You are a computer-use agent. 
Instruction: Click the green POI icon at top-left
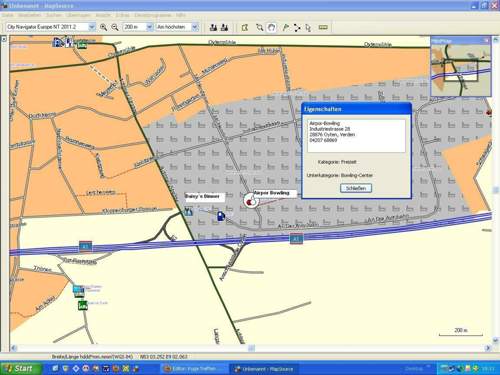click(x=82, y=44)
